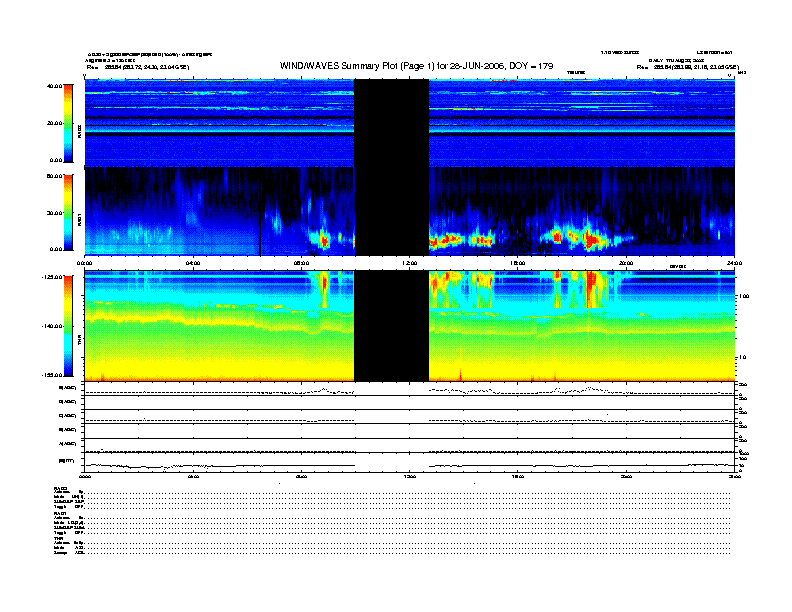Click the 24:00 time label under the RAD1 spectrogram

734,263
